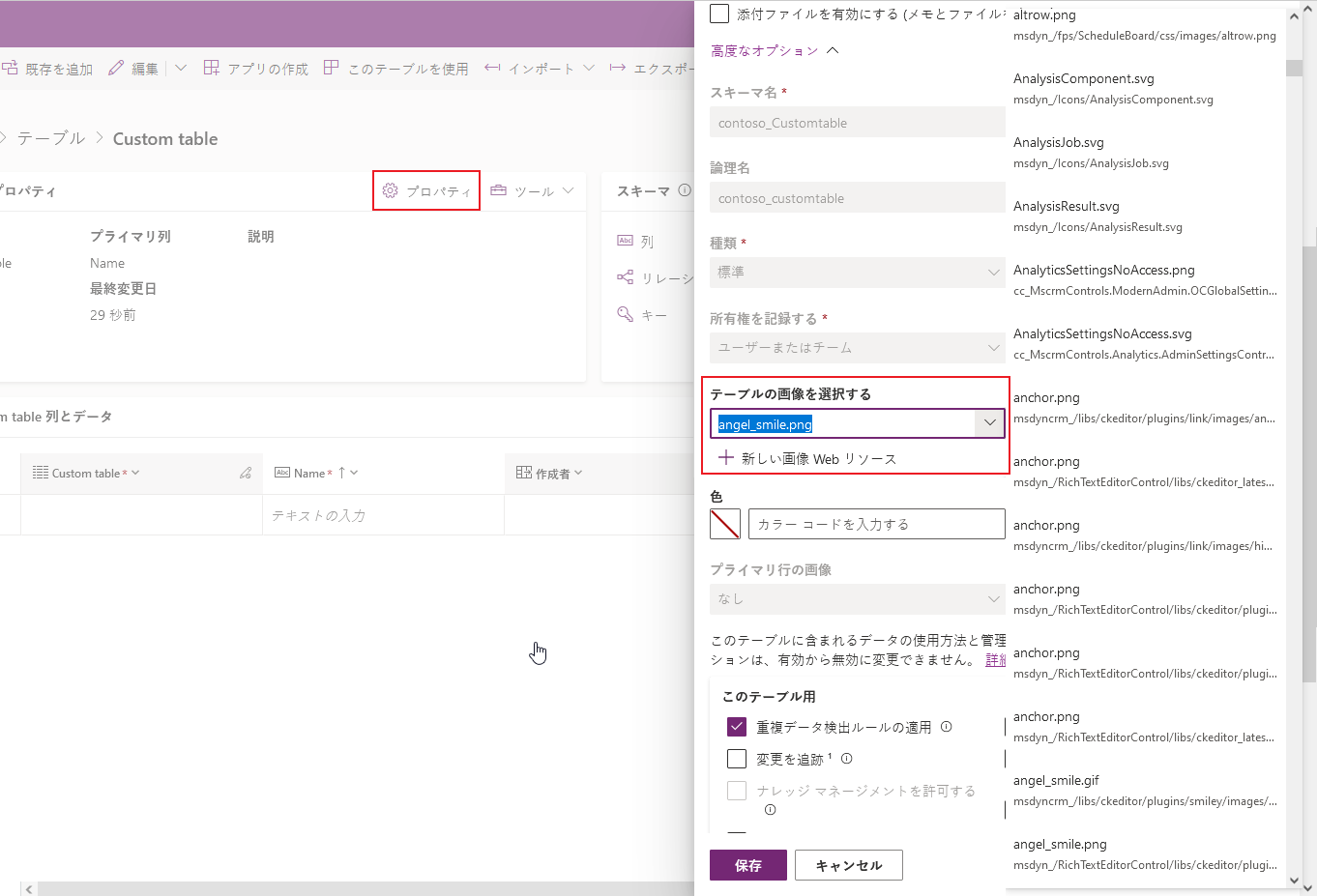Click the 詳細 link in data usage note

[x=995, y=659]
